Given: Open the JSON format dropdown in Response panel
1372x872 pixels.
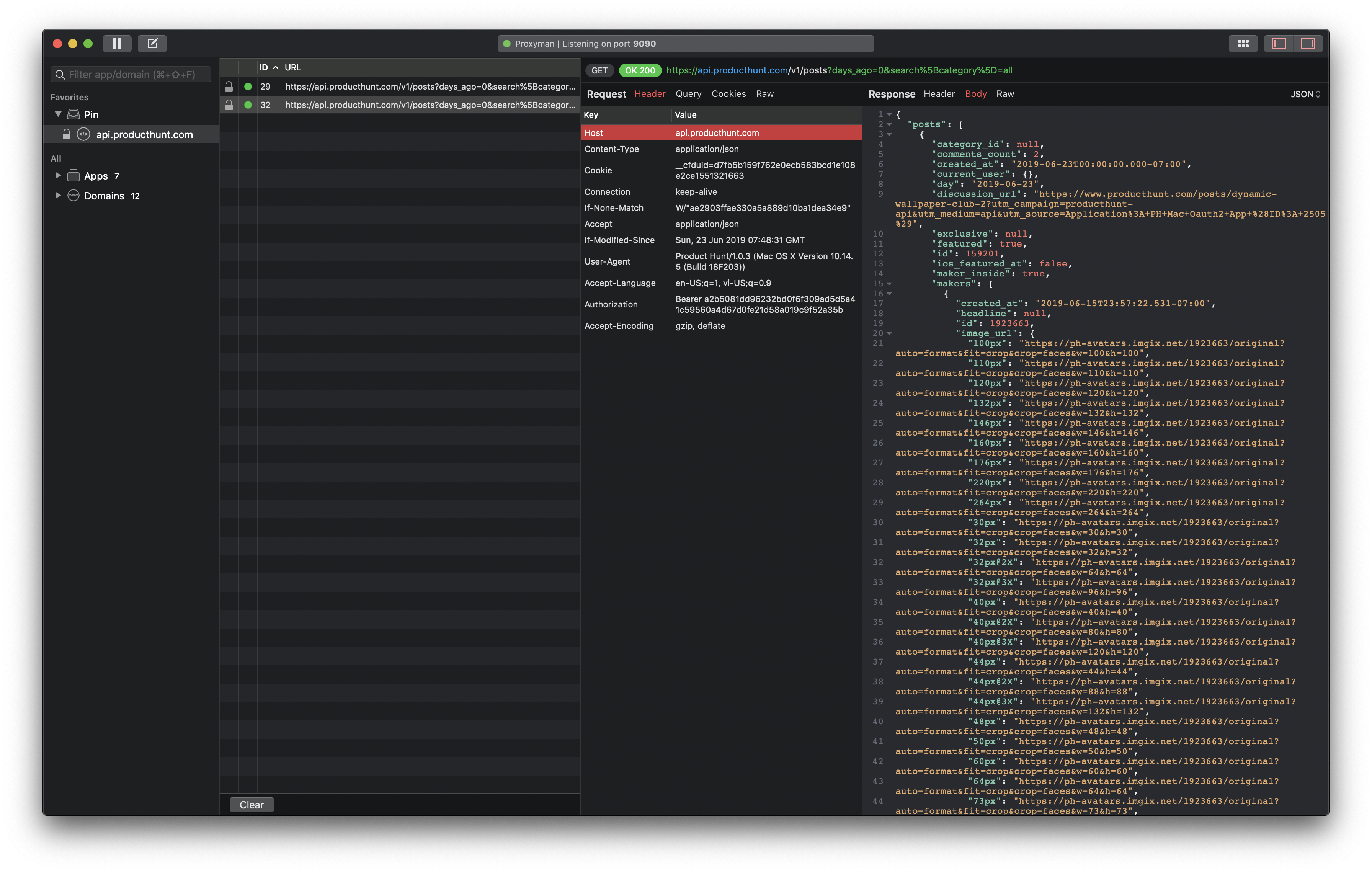Looking at the screenshot, I should tap(1305, 94).
